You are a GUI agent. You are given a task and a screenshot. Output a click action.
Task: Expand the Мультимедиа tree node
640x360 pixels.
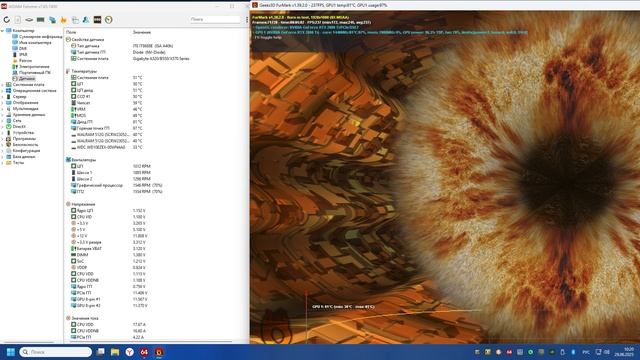coord(2,109)
